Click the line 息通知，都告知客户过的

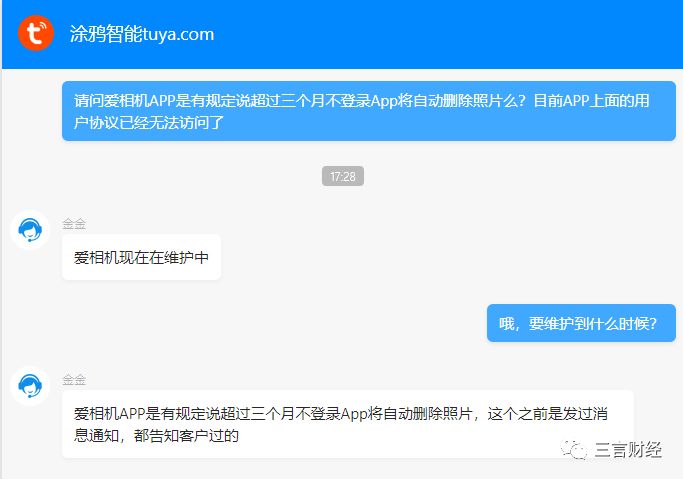click(x=156, y=435)
